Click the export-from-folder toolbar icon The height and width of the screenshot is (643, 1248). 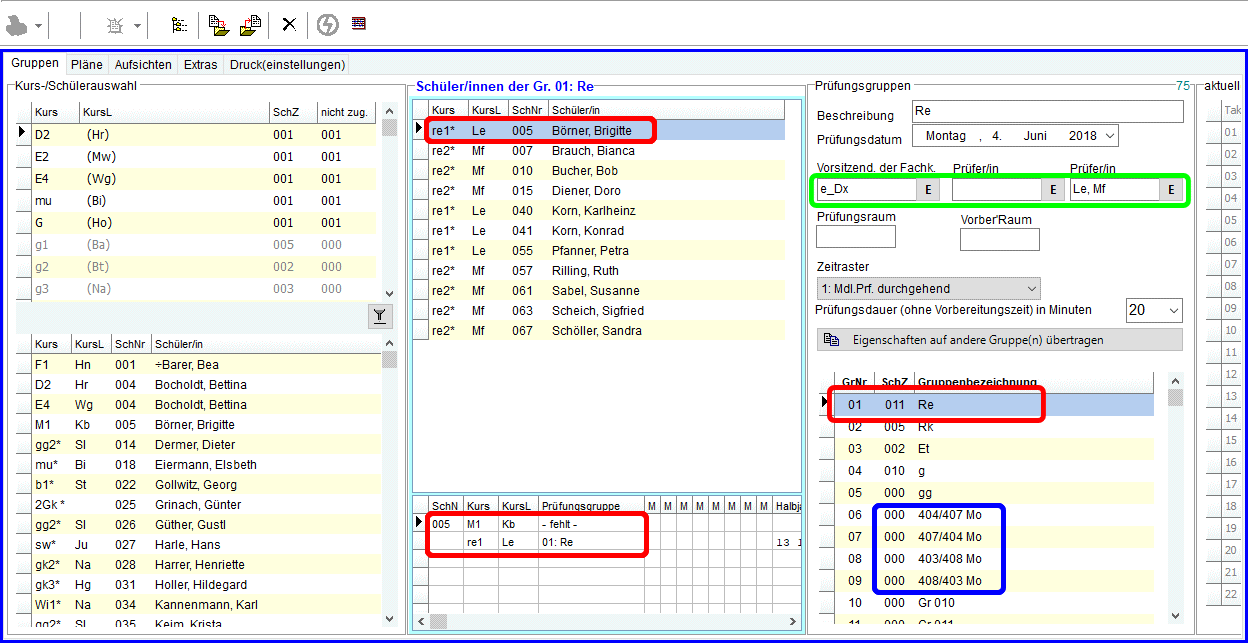pos(250,25)
